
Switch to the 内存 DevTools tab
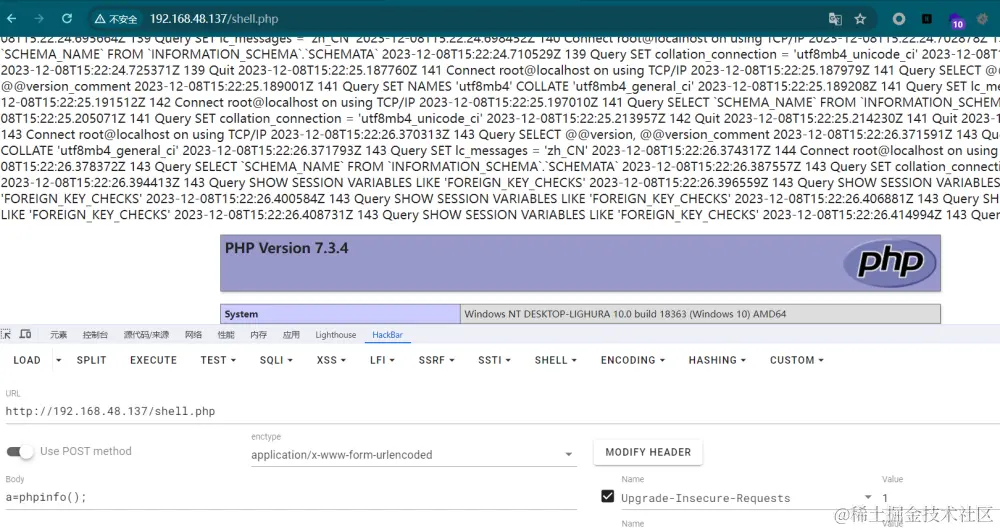[258, 335]
